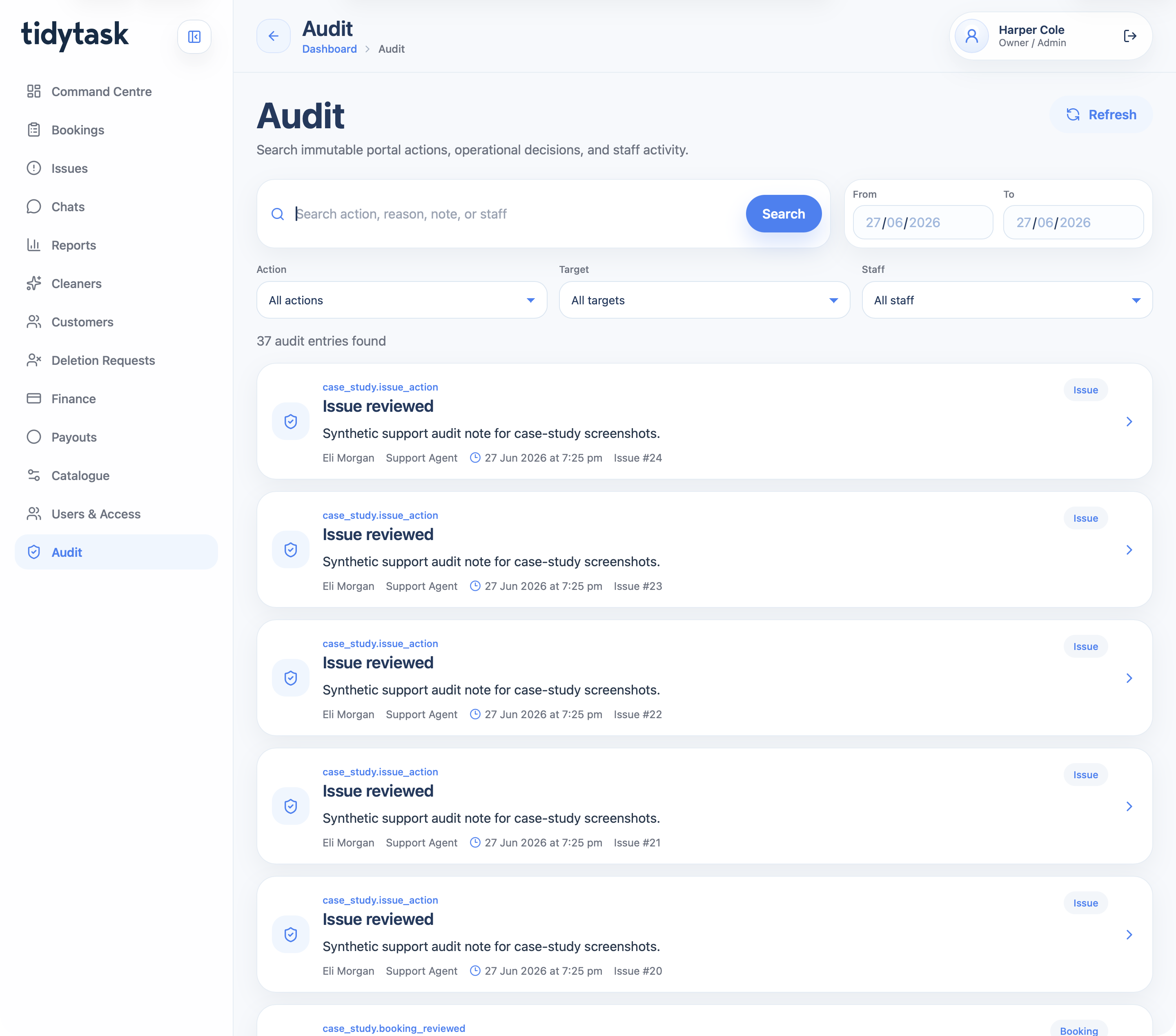Open the All actions dropdown
1176x1036 pixels.
[x=401, y=300]
